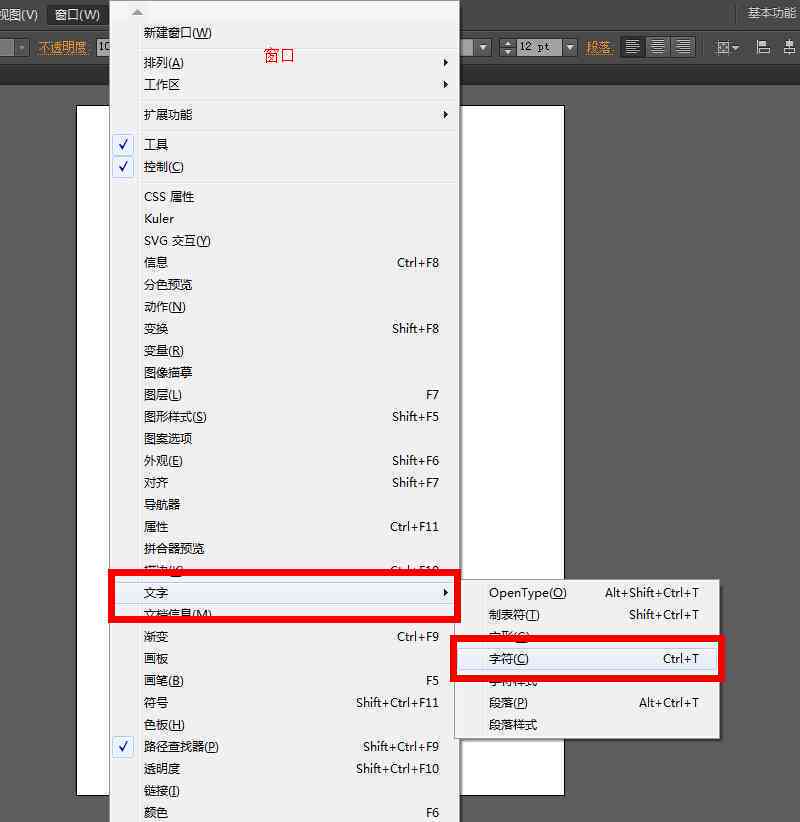800x822 pixels.
Task: Uncheck the 控制(C) panel entry
Action: click(284, 167)
